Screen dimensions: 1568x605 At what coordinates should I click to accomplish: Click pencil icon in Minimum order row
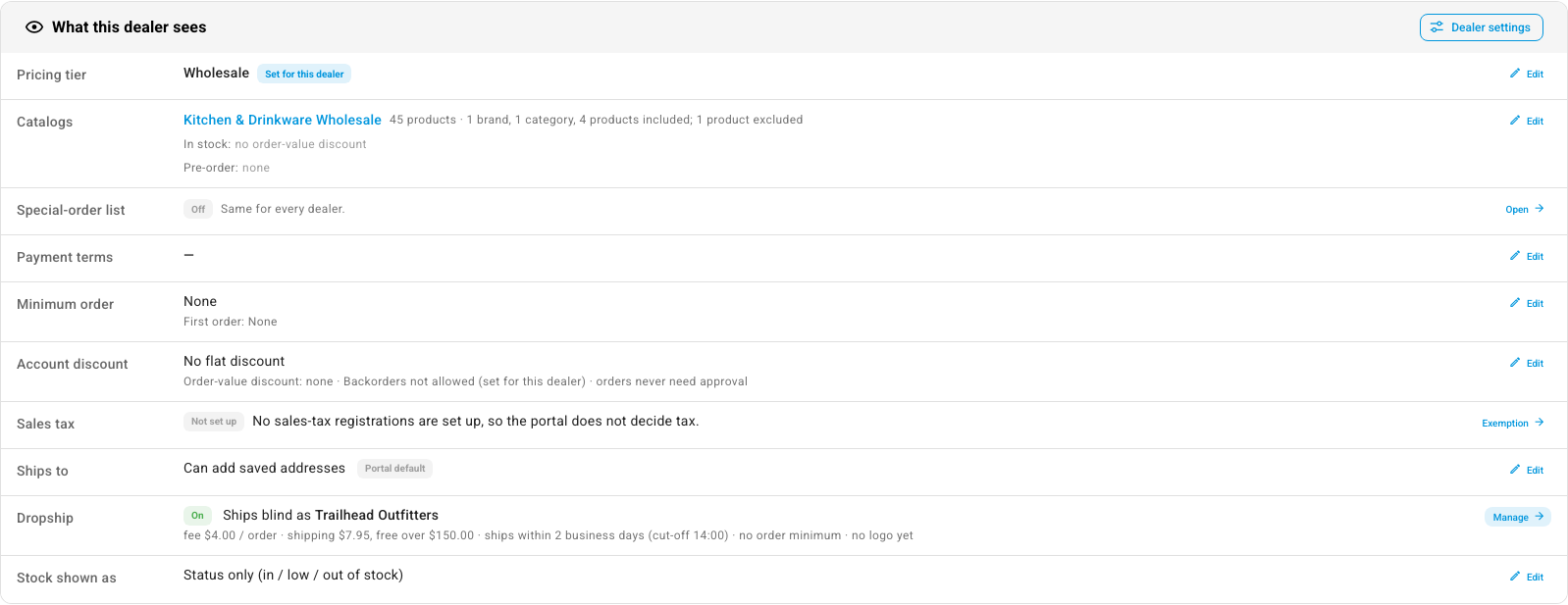(x=1515, y=303)
